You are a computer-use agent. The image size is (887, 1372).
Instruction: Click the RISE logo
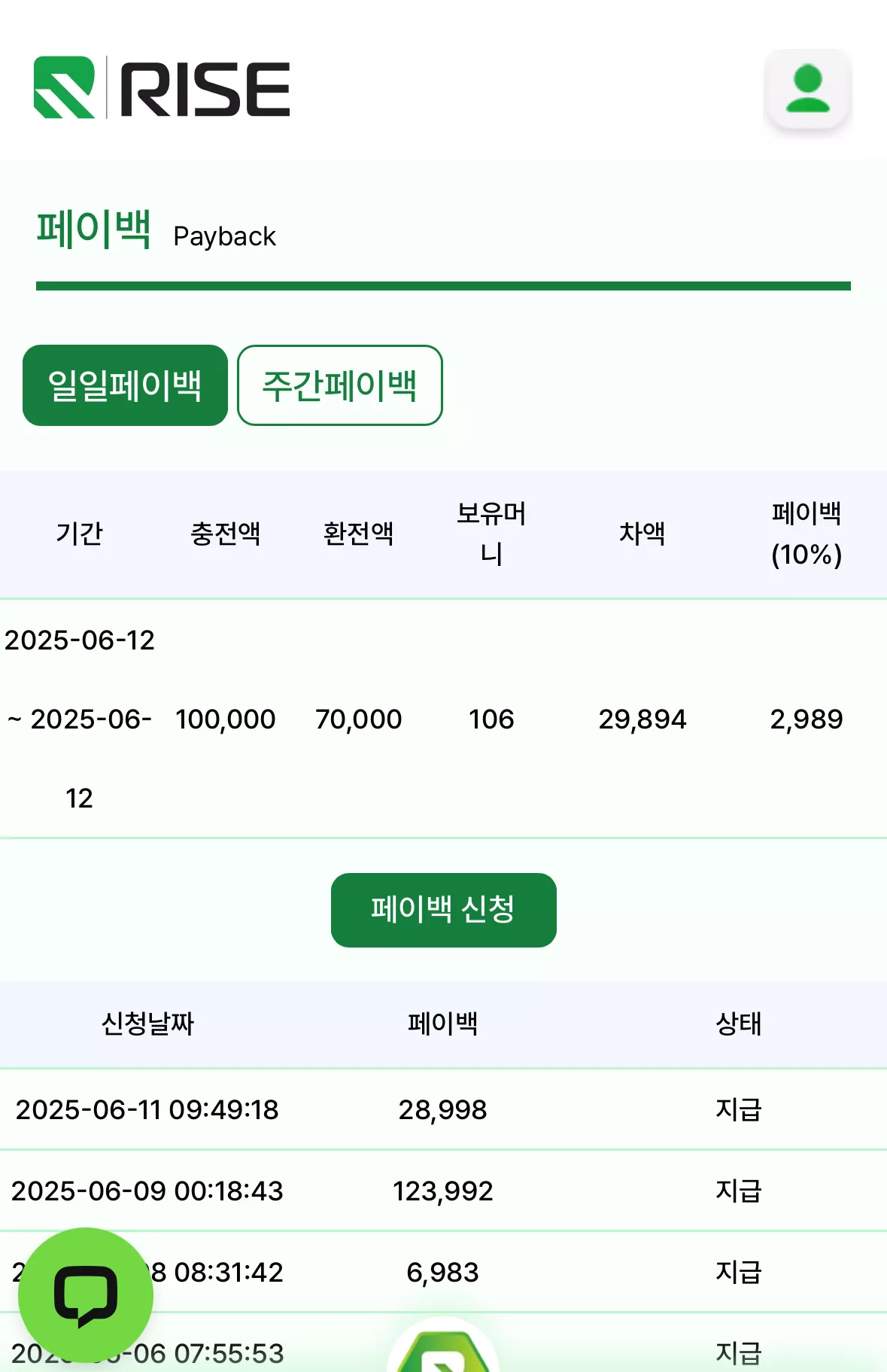click(162, 88)
